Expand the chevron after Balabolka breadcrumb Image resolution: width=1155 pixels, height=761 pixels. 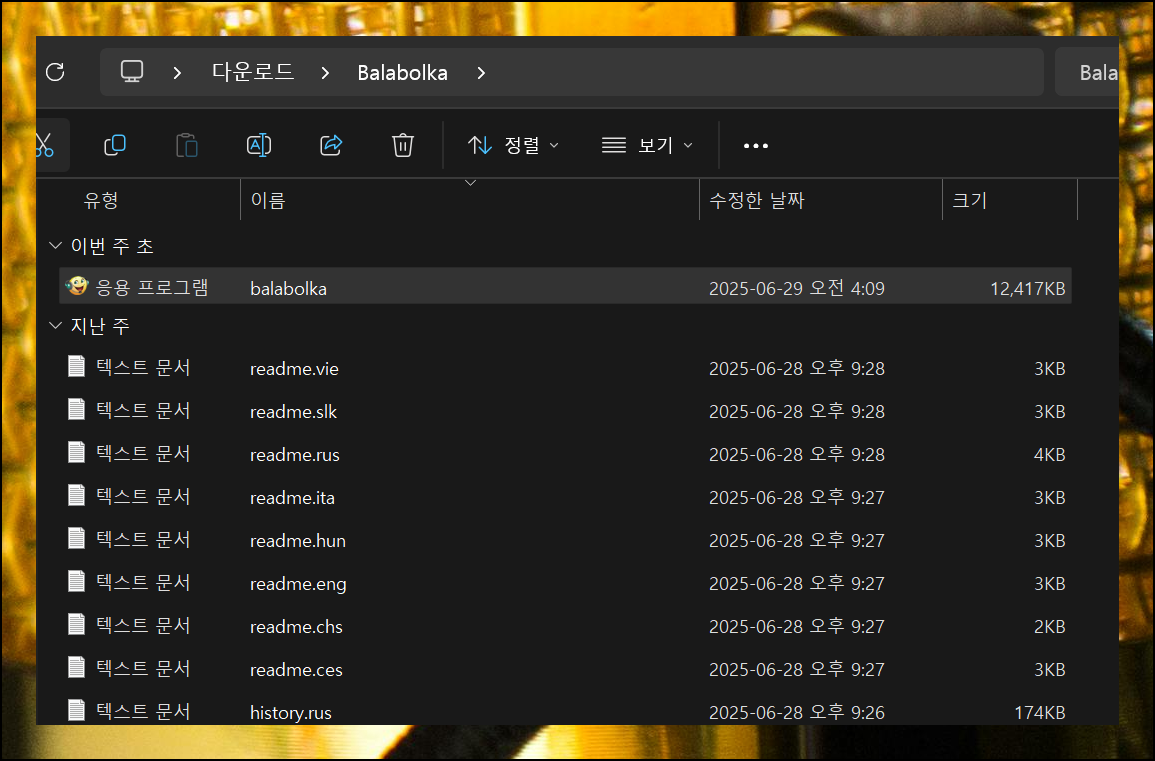(481, 72)
